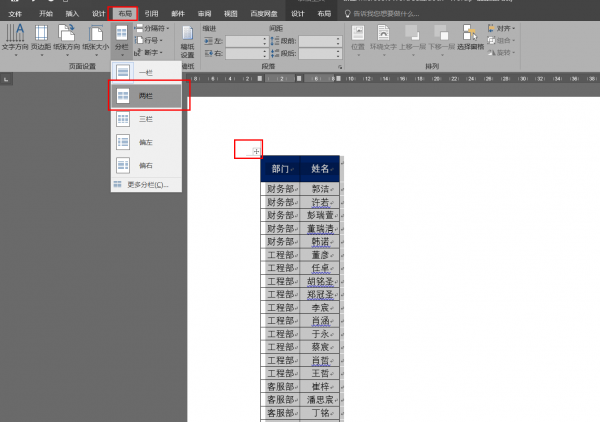Pick the 偏右 column layout
The height and width of the screenshot is (422, 600).
145,164
